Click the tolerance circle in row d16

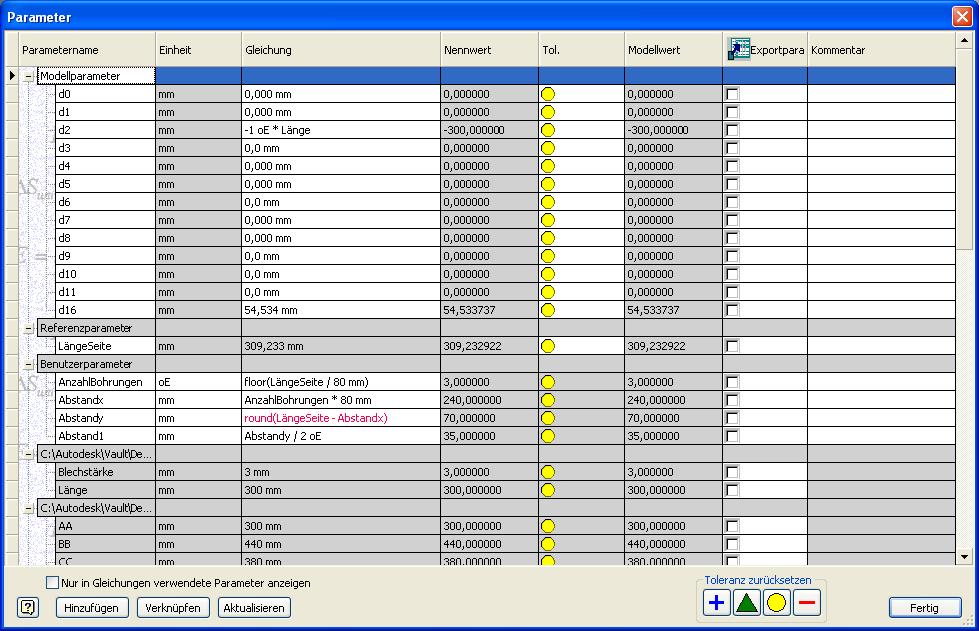click(548, 310)
